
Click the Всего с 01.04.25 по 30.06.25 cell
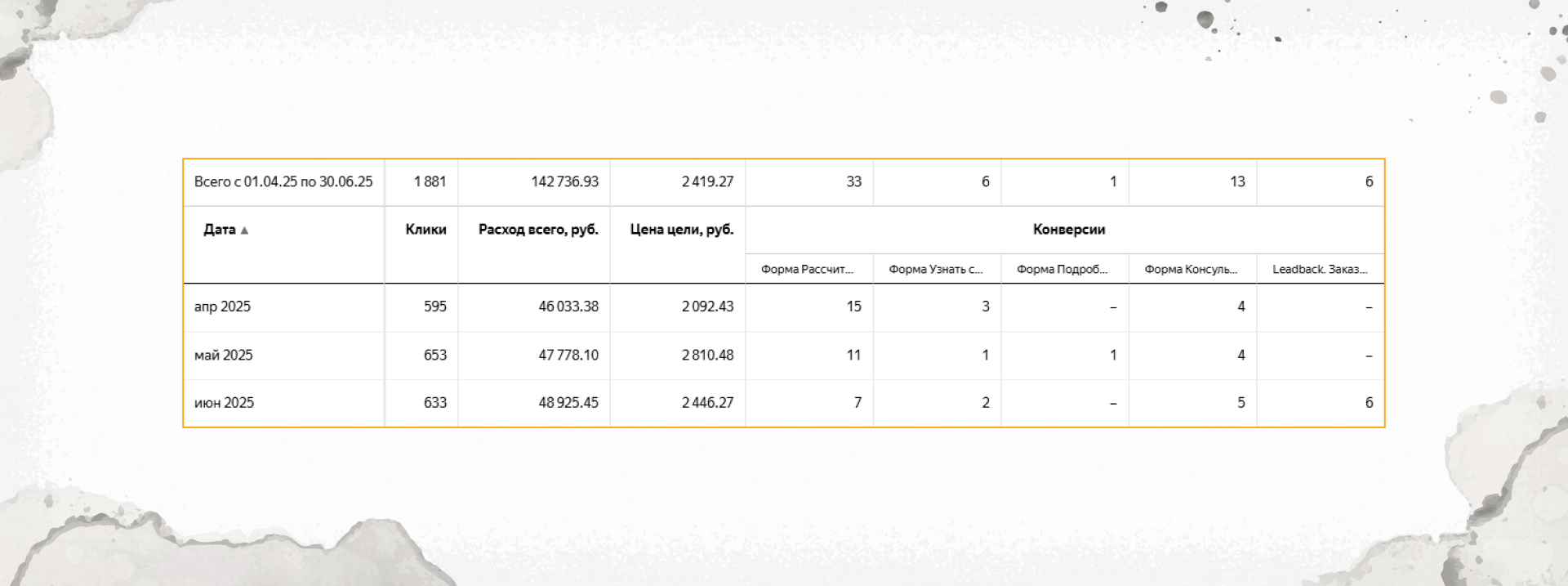tap(283, 181)
